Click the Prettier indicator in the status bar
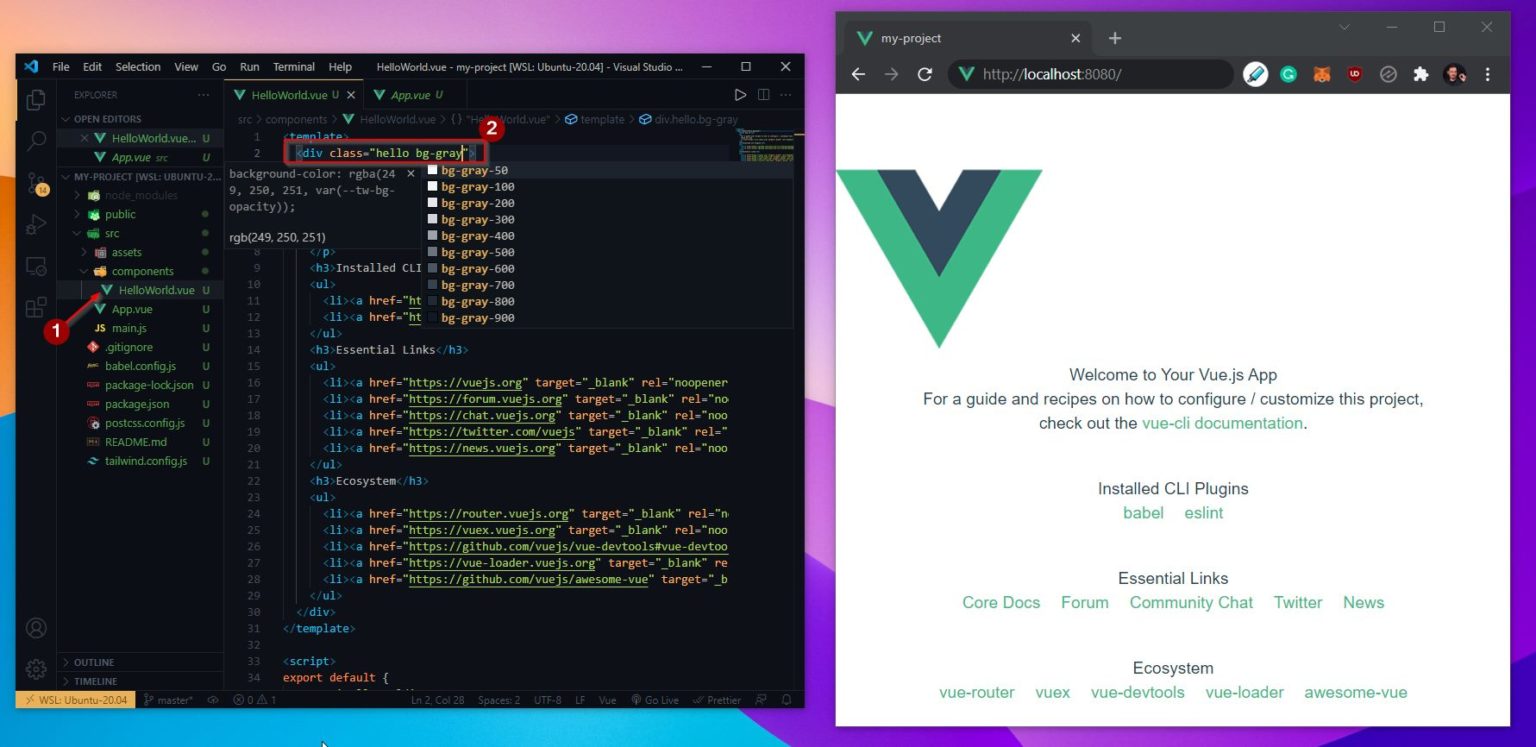This screenshot has width=1536, height=747. click(718, 700)
